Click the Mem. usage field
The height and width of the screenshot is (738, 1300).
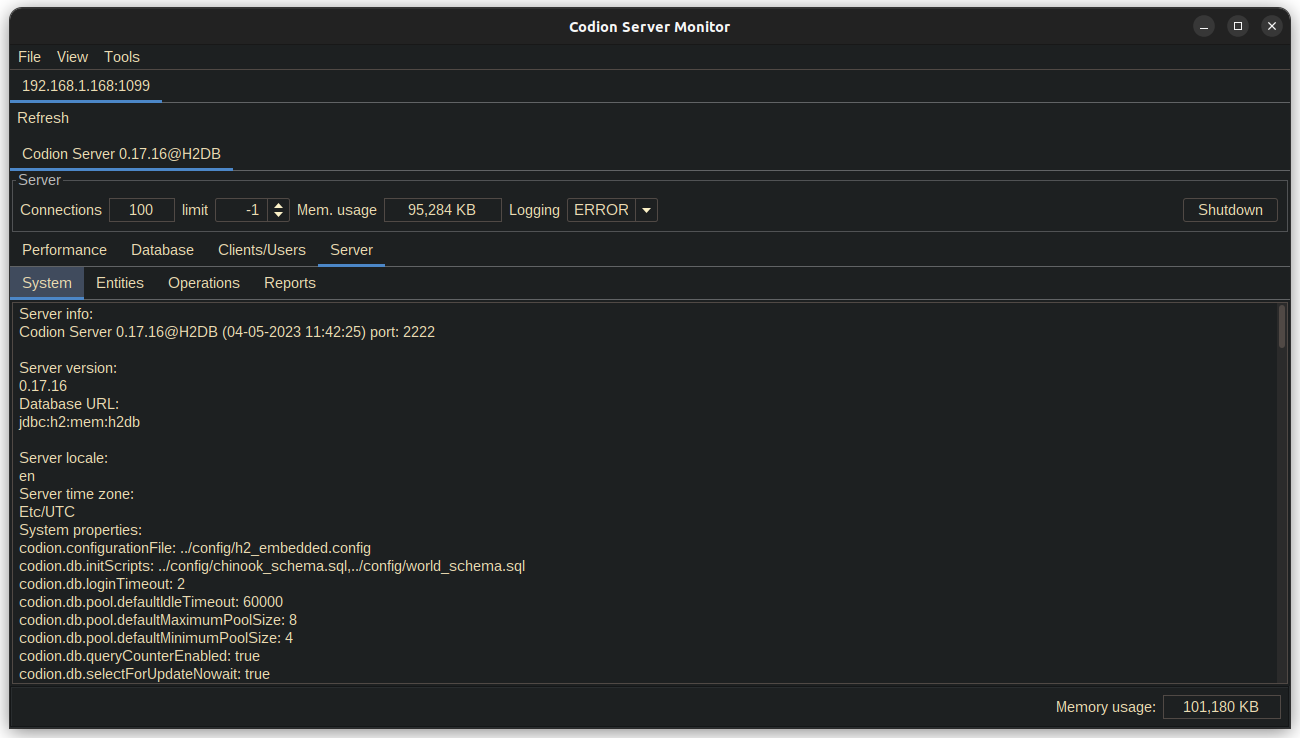442,210
